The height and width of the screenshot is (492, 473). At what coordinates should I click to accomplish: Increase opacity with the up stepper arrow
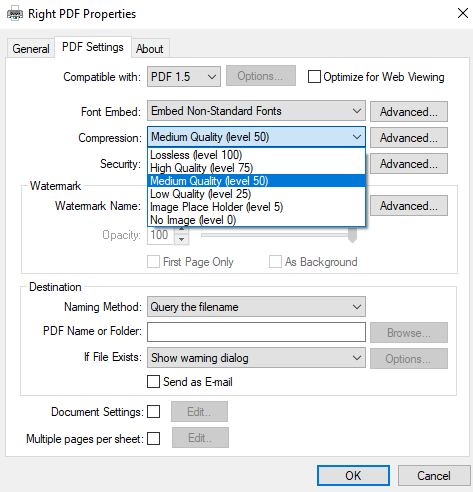[181, 229]
